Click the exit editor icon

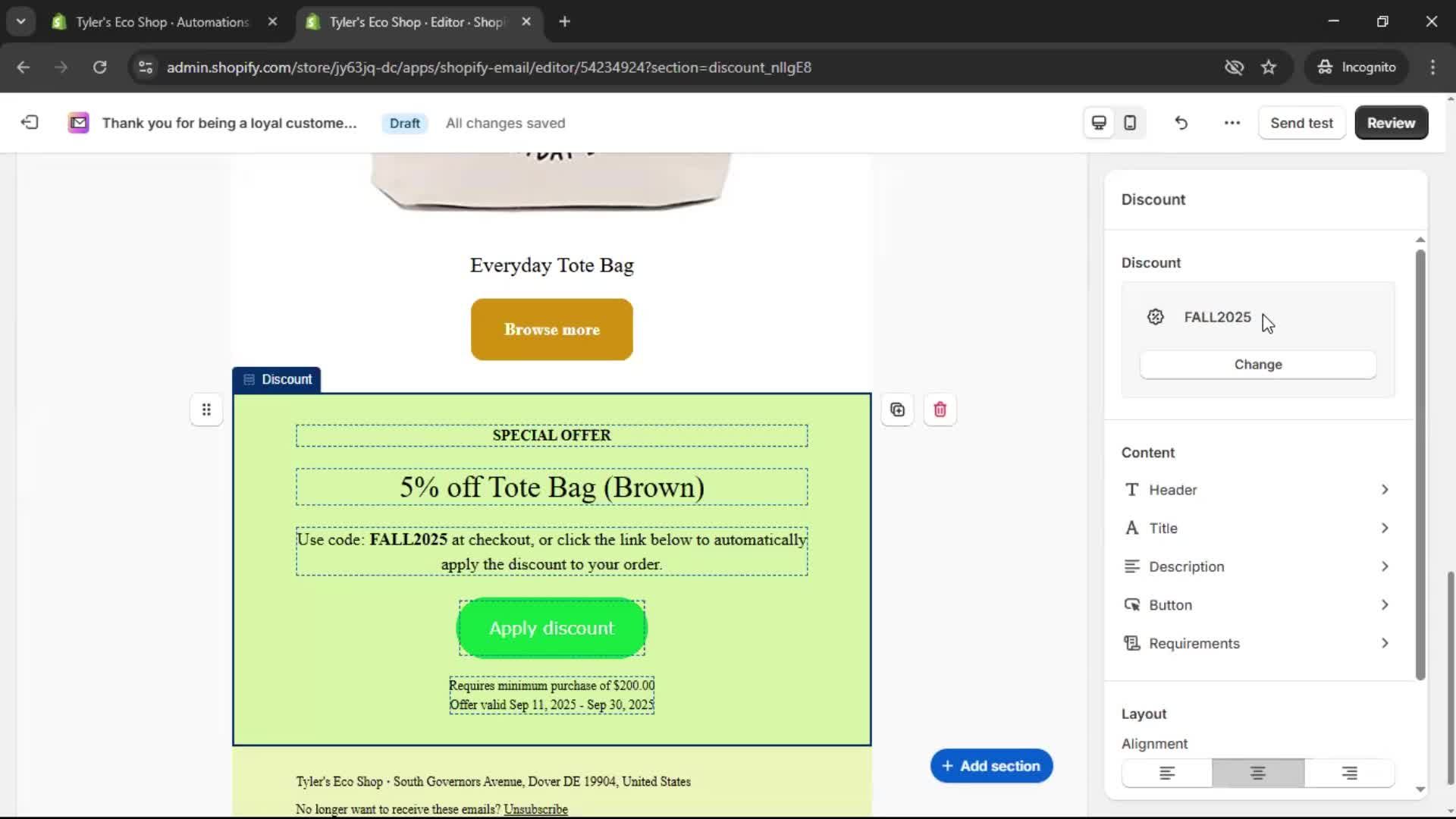click(29, 122)
